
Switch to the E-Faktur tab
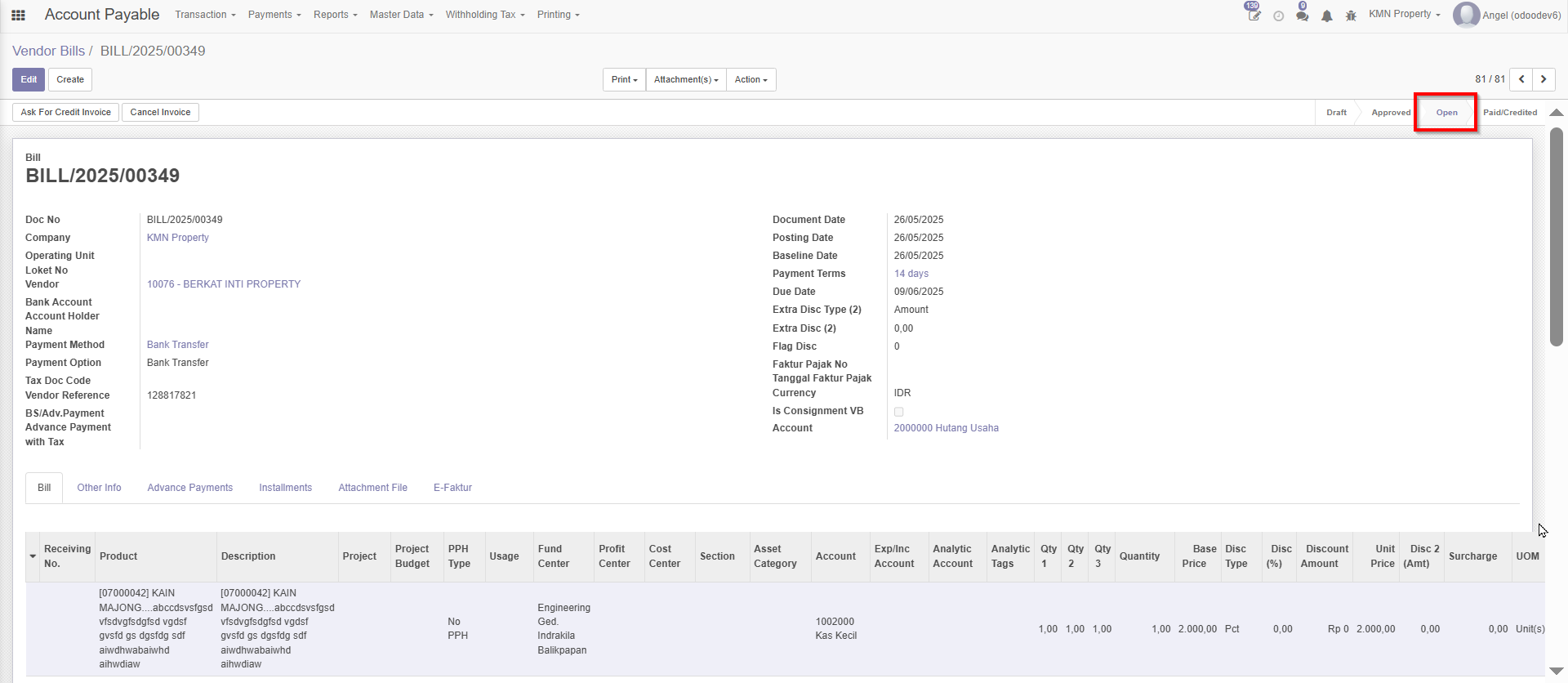(x=452, y=488)
